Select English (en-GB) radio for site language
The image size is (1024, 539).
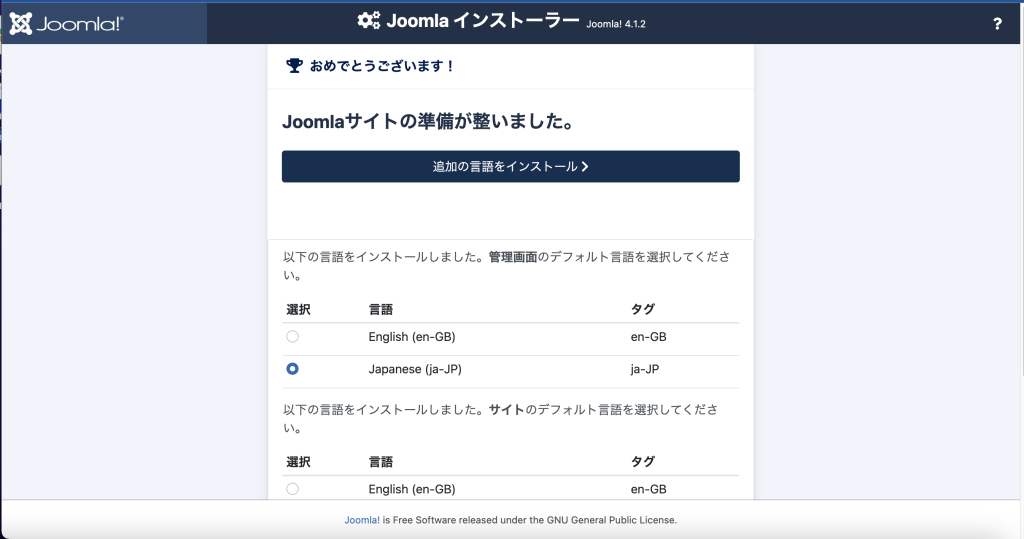click(293, 489)
